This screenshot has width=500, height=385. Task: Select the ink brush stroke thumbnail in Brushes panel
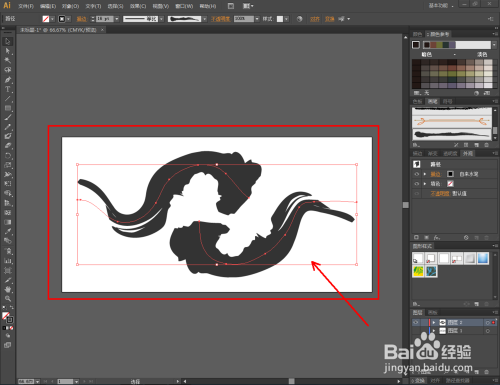[452, 135]
